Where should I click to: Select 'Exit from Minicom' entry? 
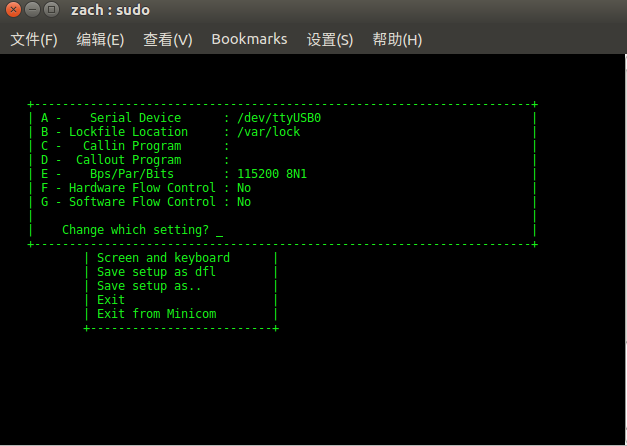pyautogui.click(x=156, y=314)
